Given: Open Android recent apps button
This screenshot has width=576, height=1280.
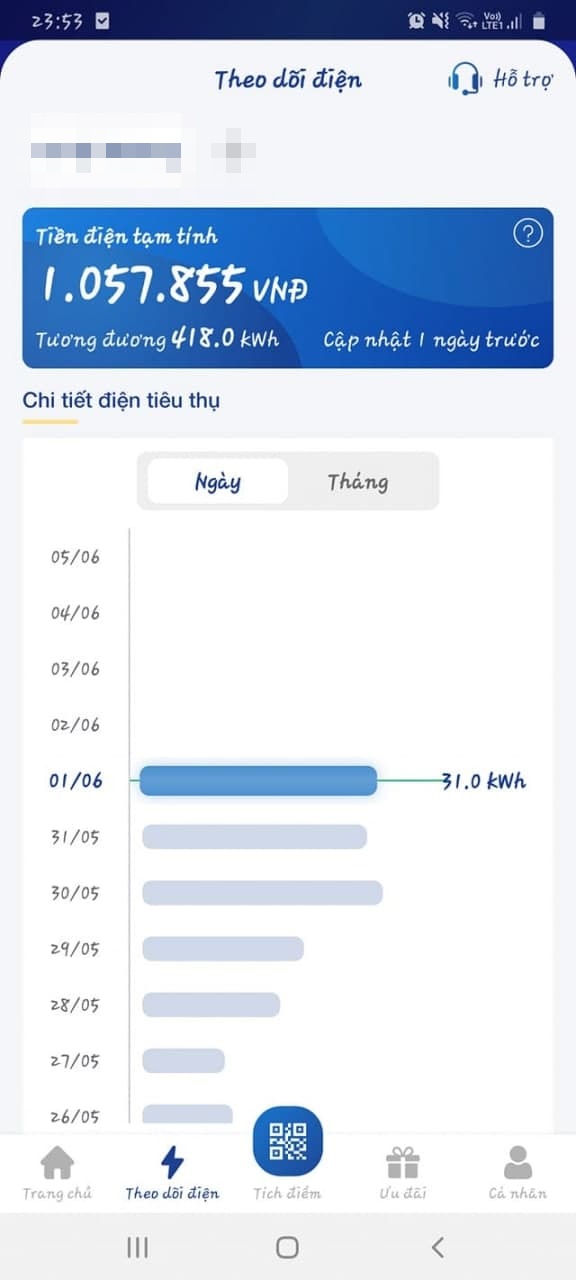Looking at the screenshot, I should (x=138, y=1247).
